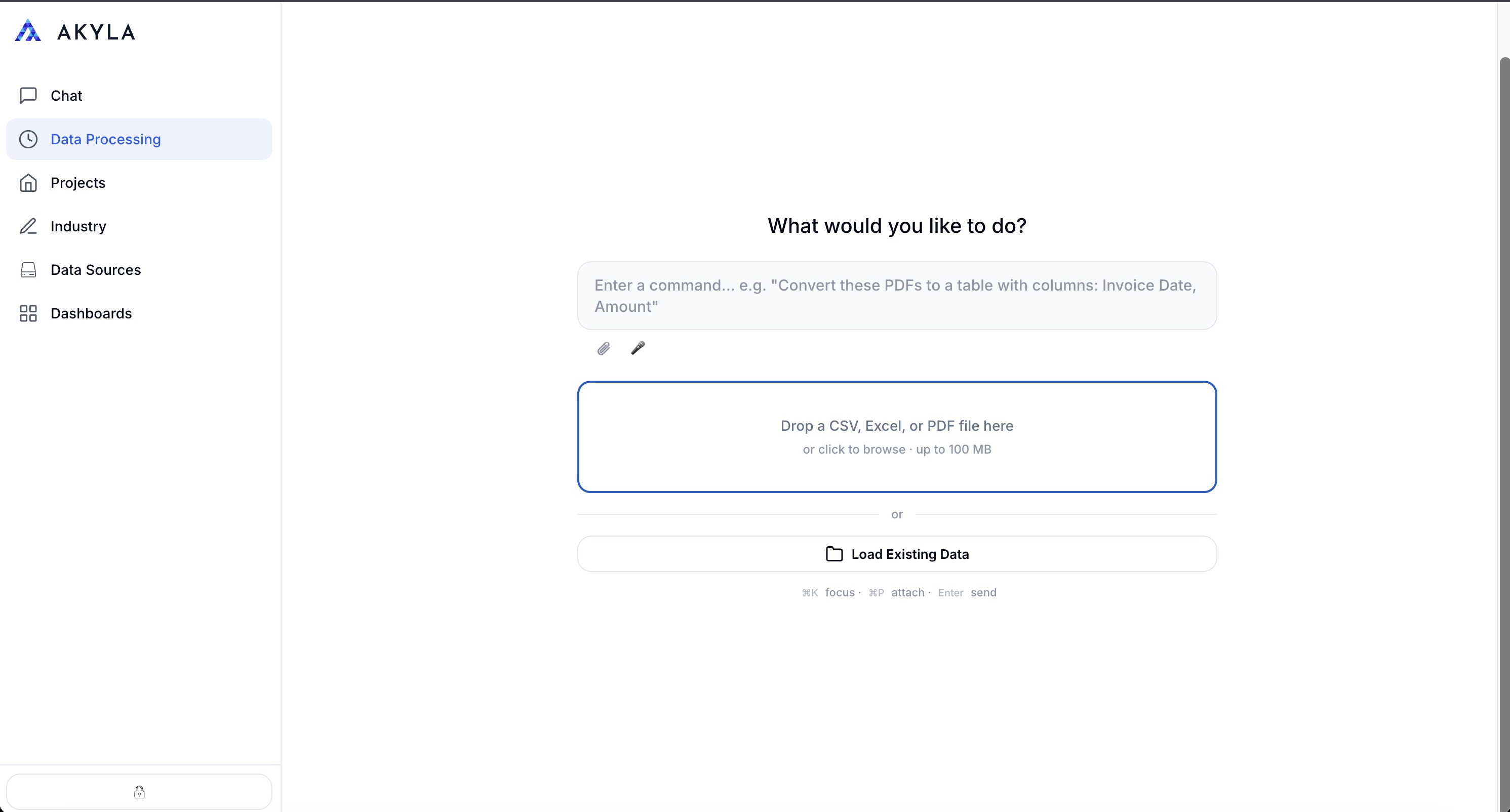Image resolution: width=1510 pixels, height=812 pixels.
Task: Select Industry in the sidebar
Action: coord(78,226)
